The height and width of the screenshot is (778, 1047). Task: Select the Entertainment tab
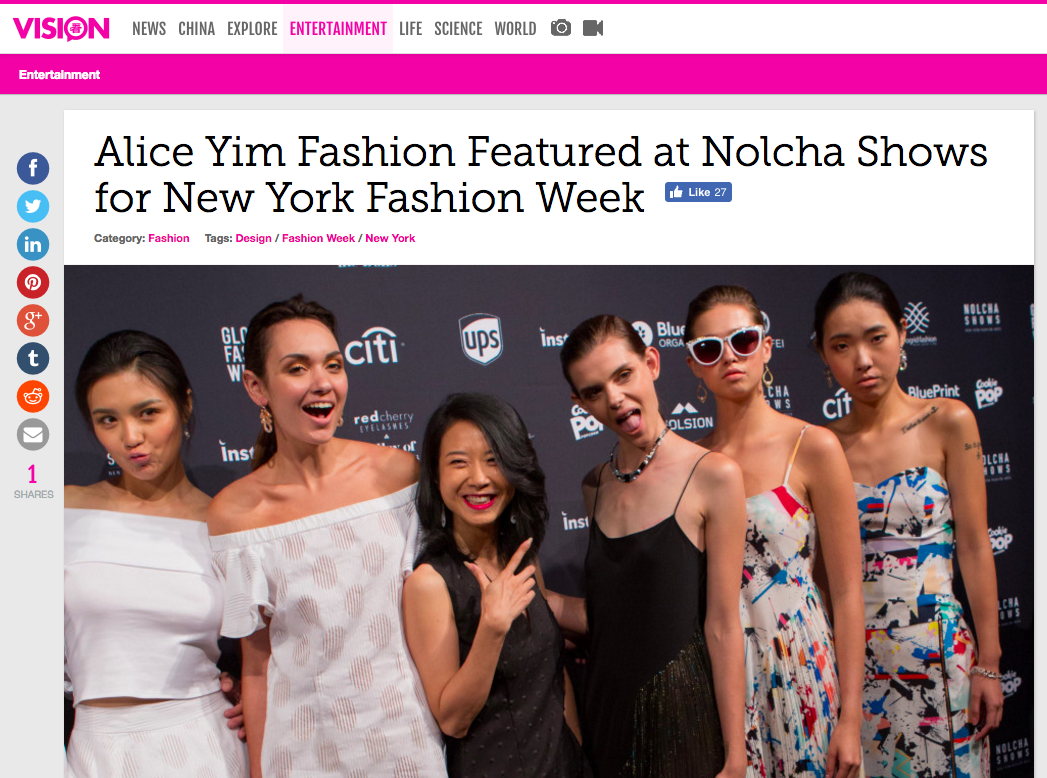coord(338,29)
